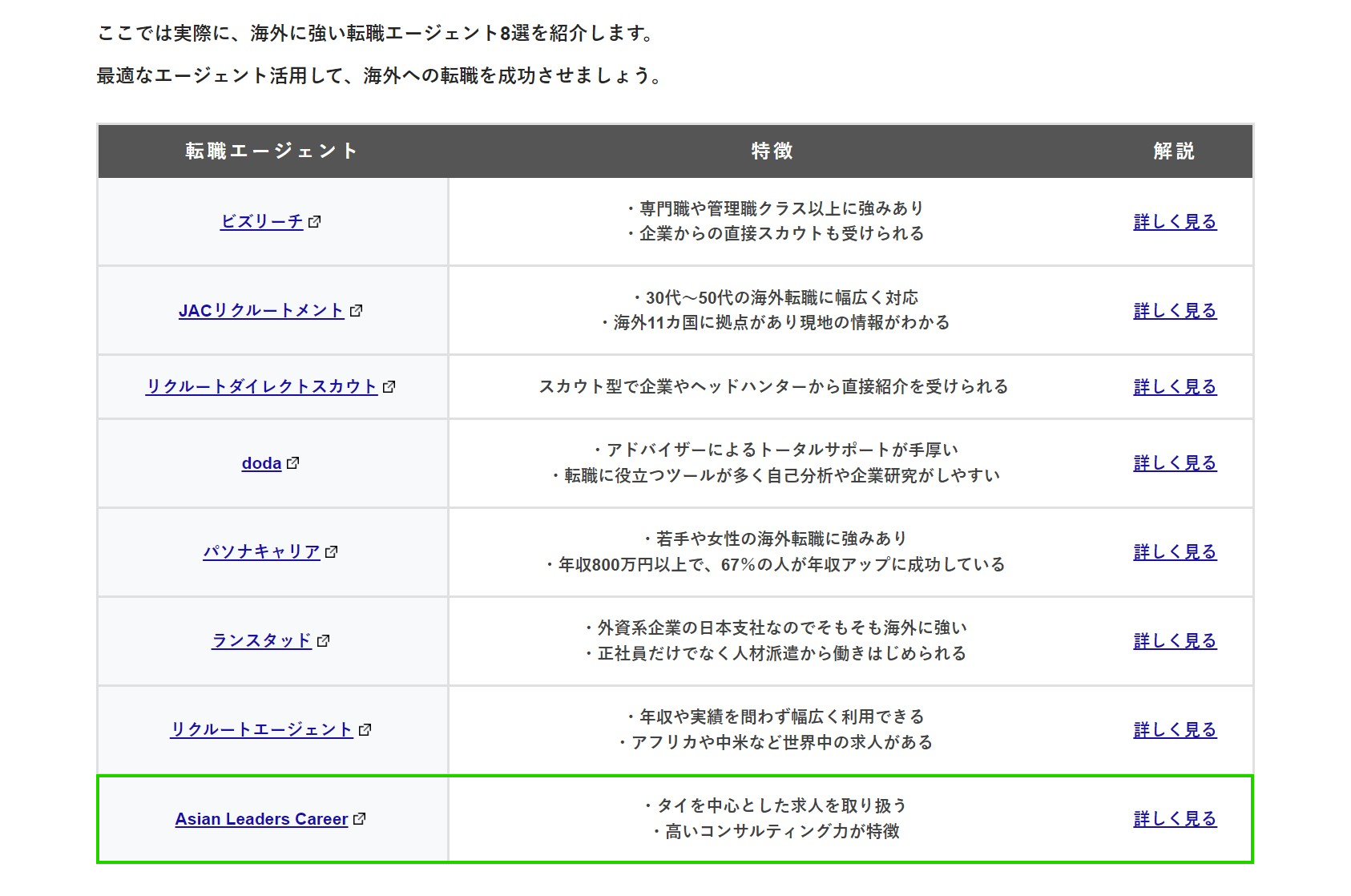Click external-link icon beside リクルートエージェント

[x=365, y=729]
